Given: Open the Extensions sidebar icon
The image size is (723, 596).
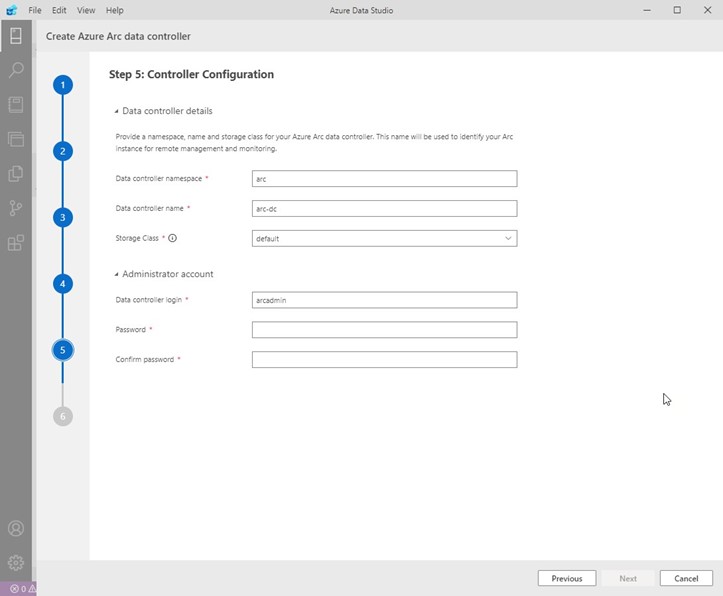Looking at the screenshot, I should [x=16, y=242].
